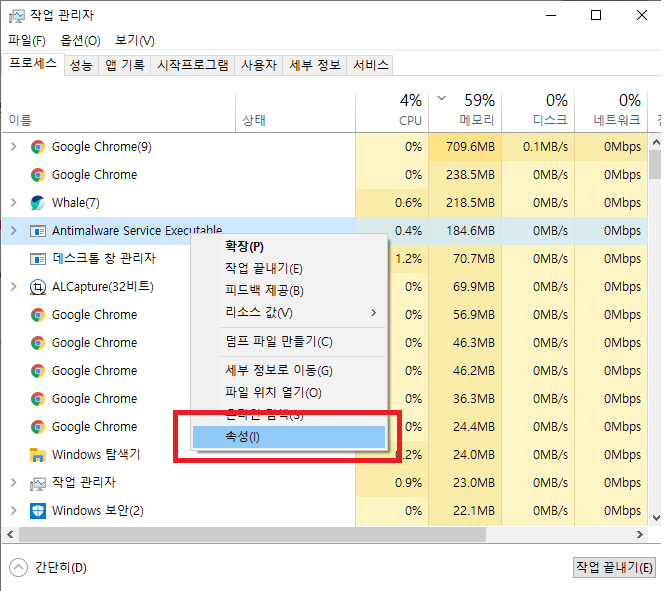Click the Chrome icon of the 46.2MB row
The height and width of the screenshot is (591, 664).
(x=38, y=371)
